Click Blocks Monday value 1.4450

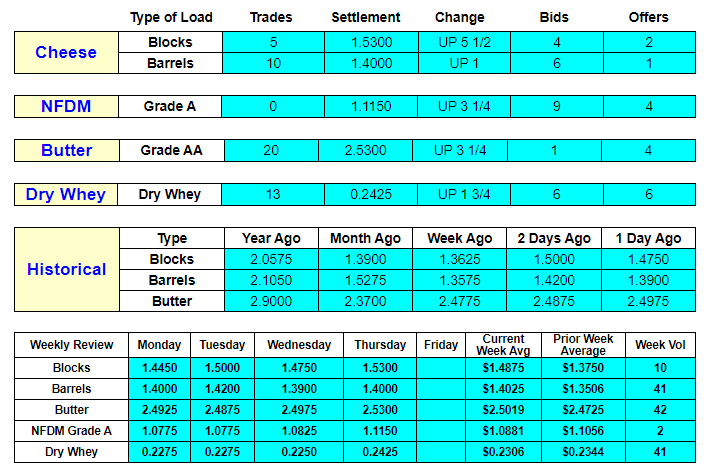[159, 368]
